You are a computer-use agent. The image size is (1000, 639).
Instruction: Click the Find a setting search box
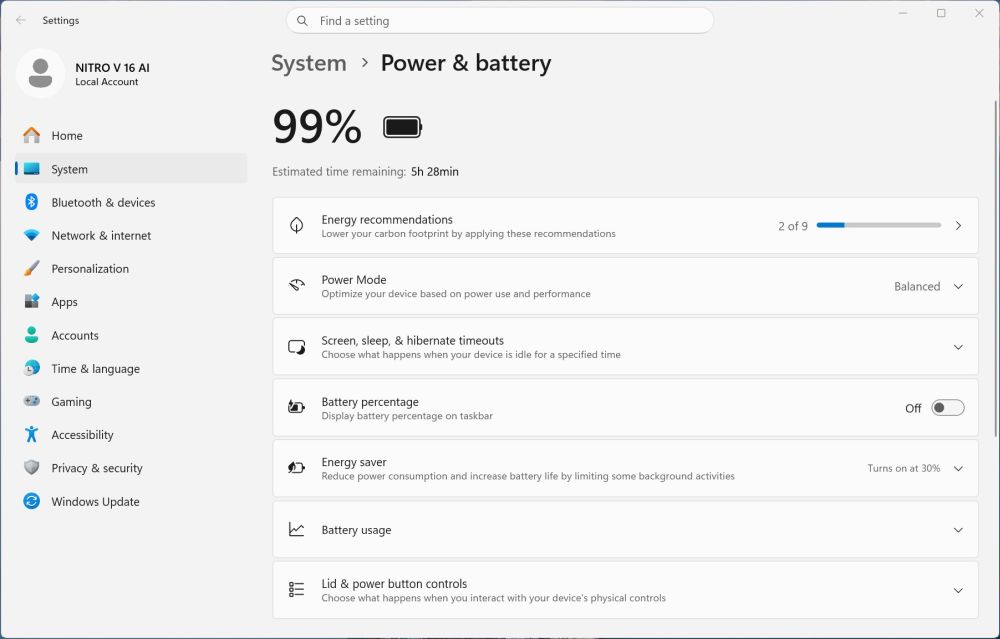click(x=499, y=21)
